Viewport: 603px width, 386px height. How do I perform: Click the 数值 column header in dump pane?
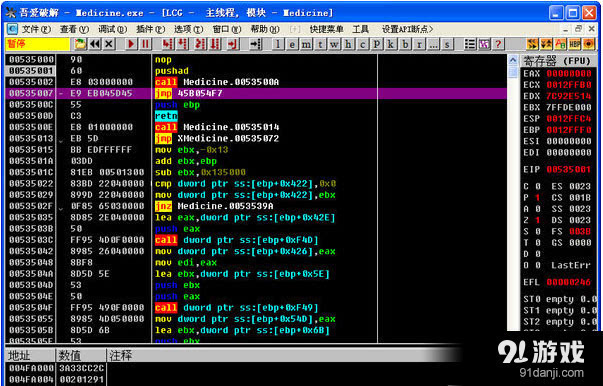click(x=81, y=356)
